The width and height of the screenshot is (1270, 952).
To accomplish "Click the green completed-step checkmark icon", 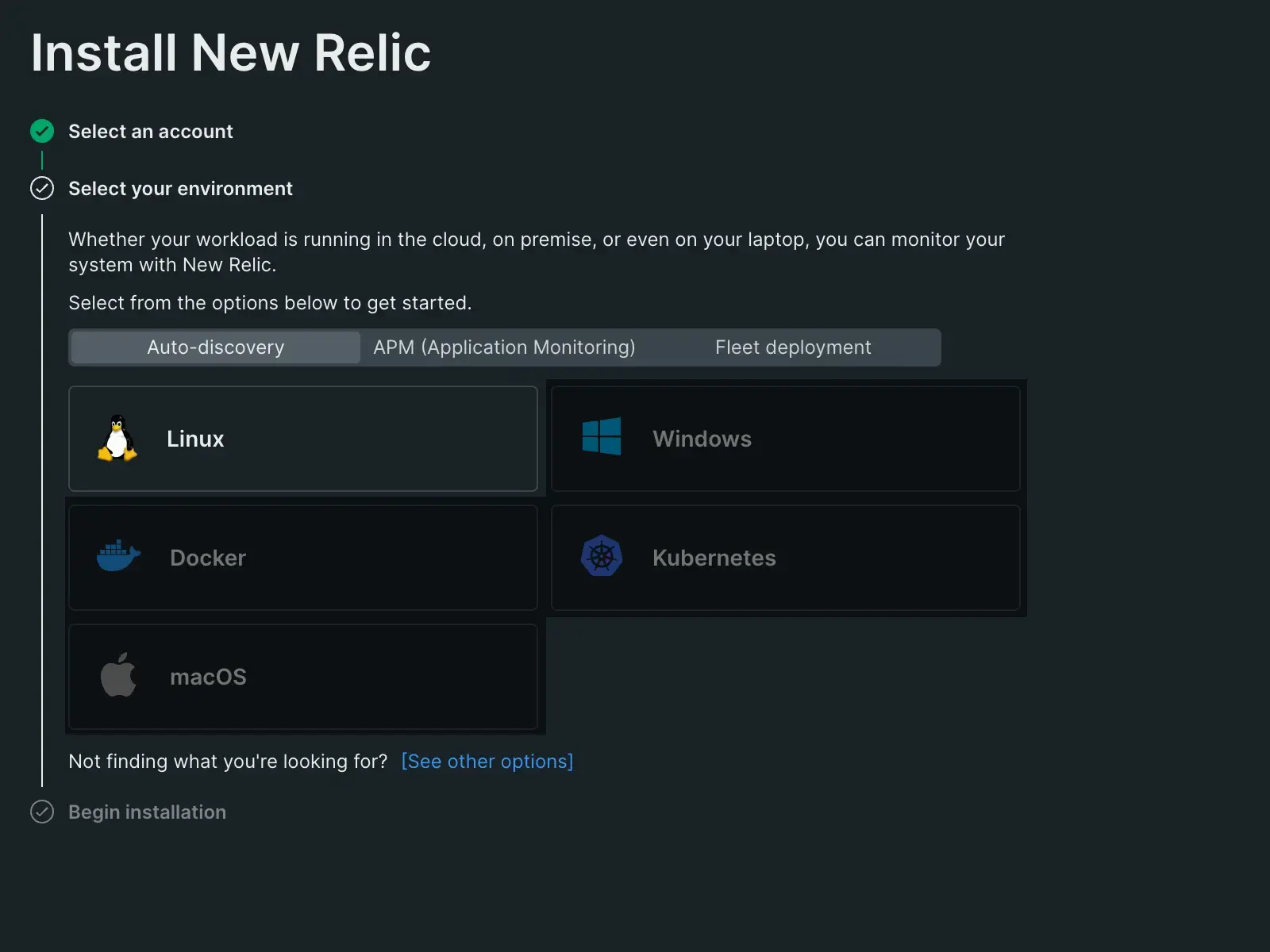I will [42, 131].
